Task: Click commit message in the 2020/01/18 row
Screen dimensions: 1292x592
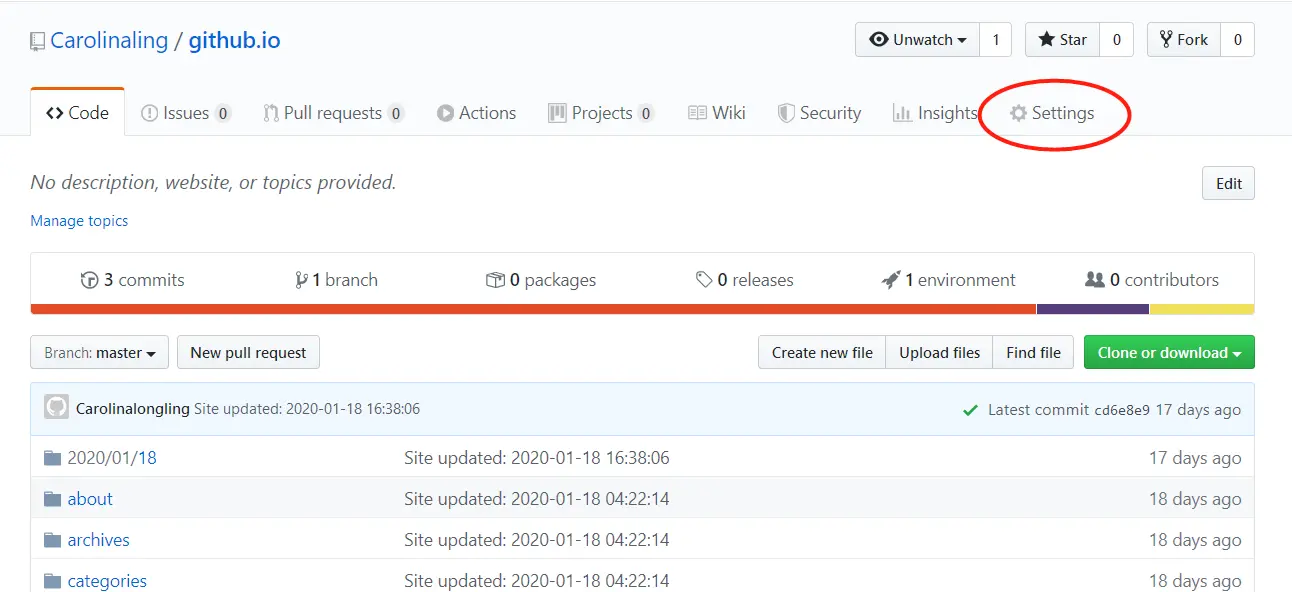Action: coord(537,458)
